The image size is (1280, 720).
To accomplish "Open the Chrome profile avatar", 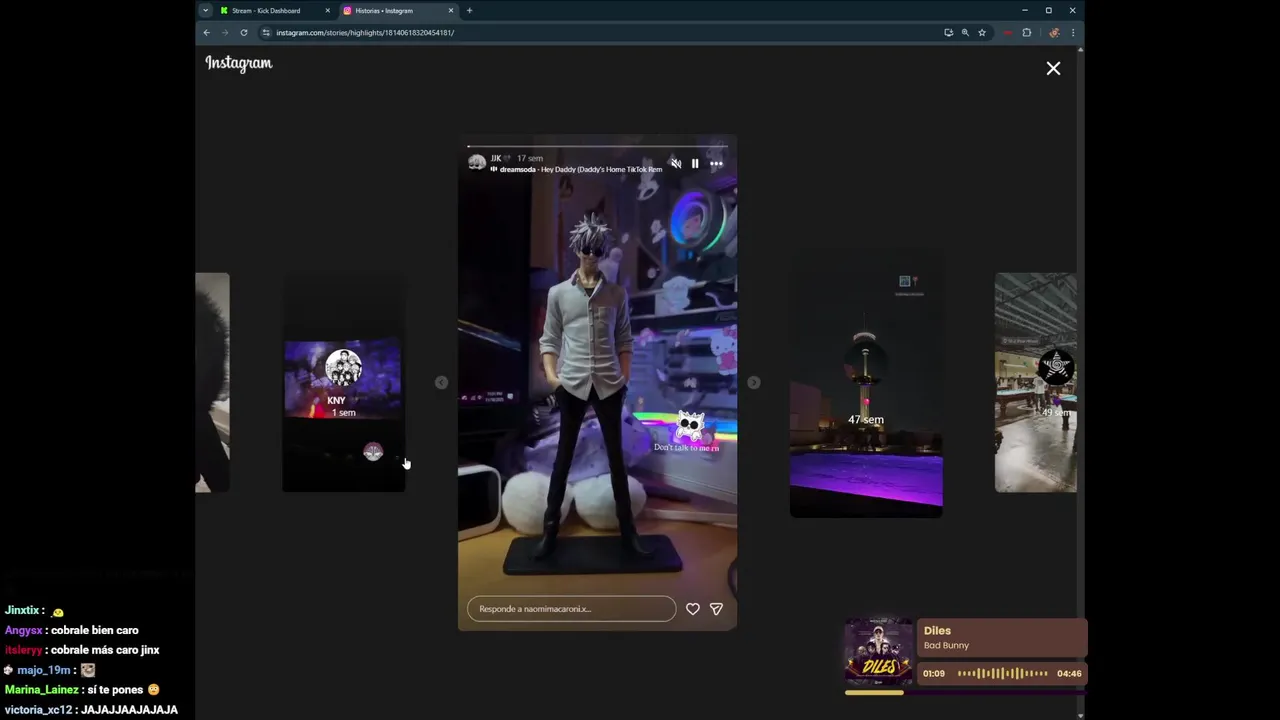I will click(x=1054, y=32).
